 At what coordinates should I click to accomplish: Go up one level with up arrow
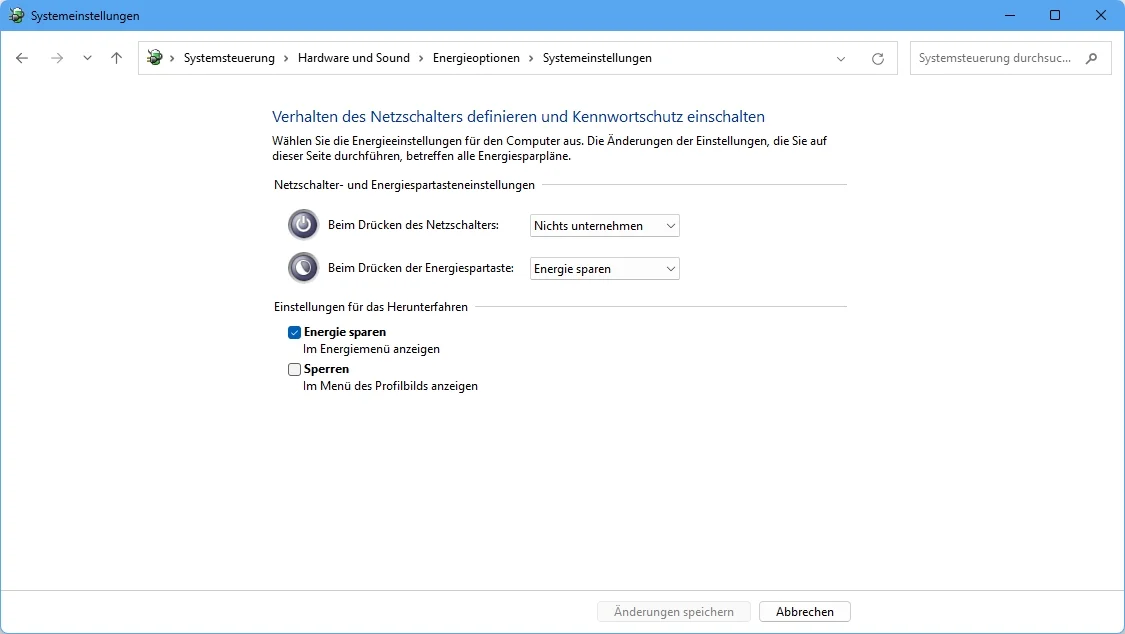[116, 58]
